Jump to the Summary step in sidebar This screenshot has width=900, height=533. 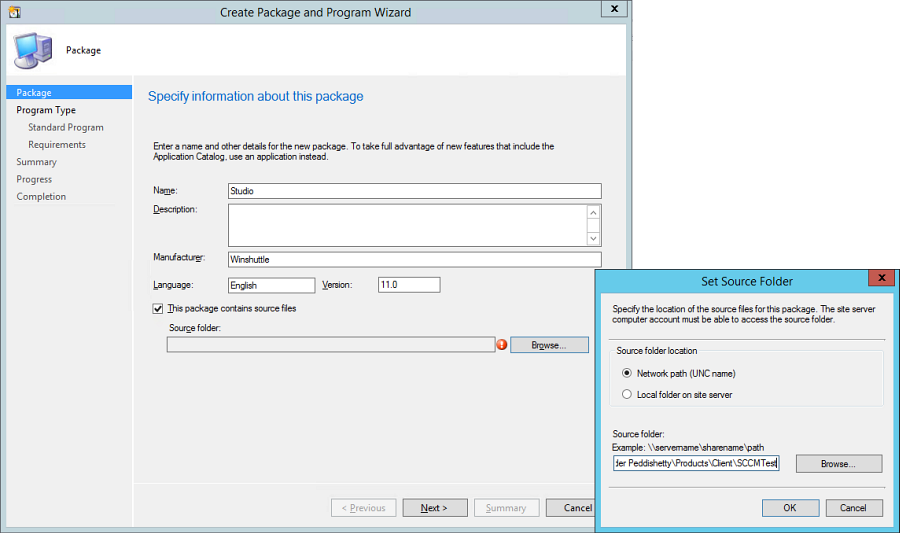pos(36,162)
